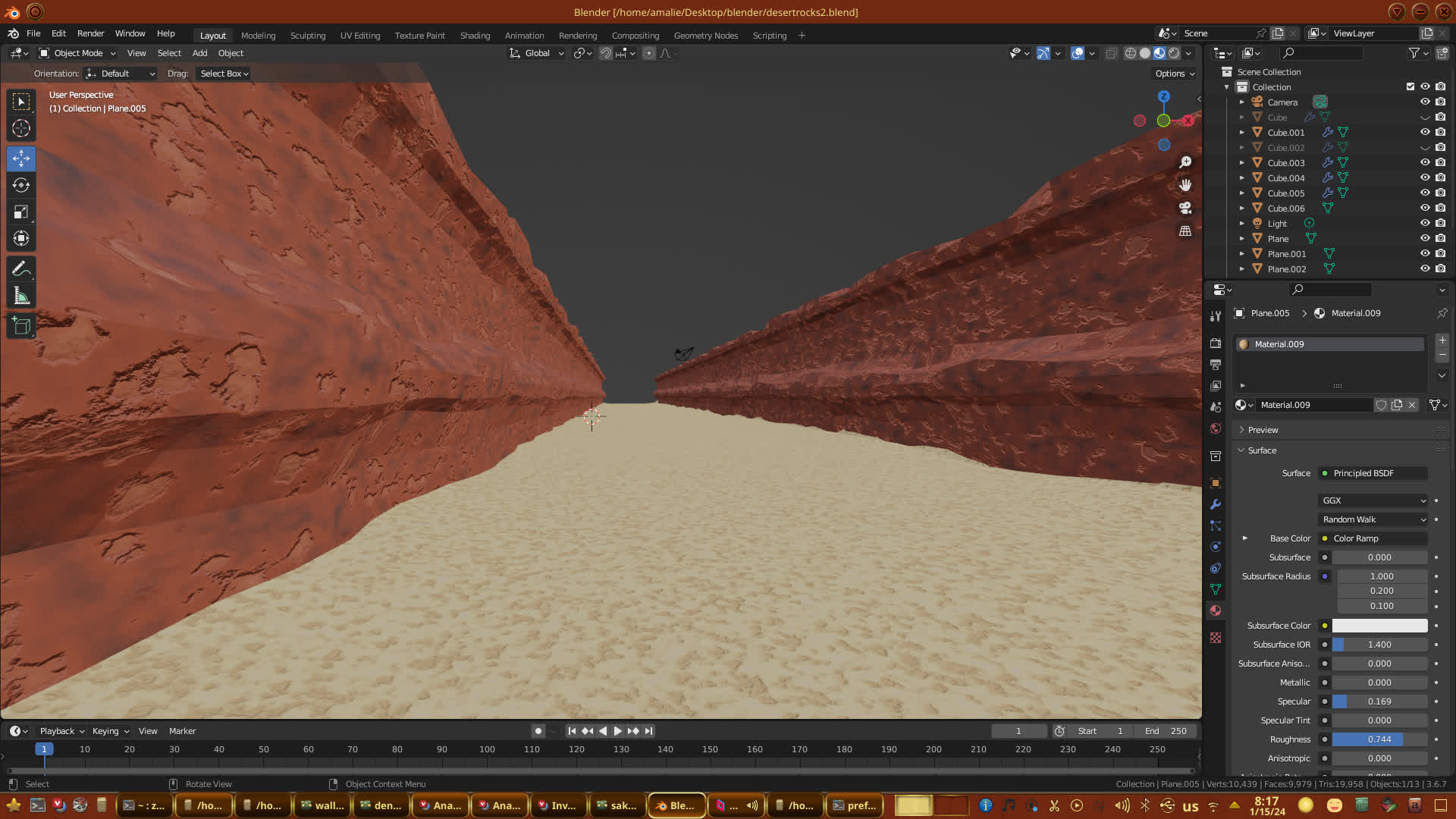Uncheck the Collection exclude checkbox

1410,86
